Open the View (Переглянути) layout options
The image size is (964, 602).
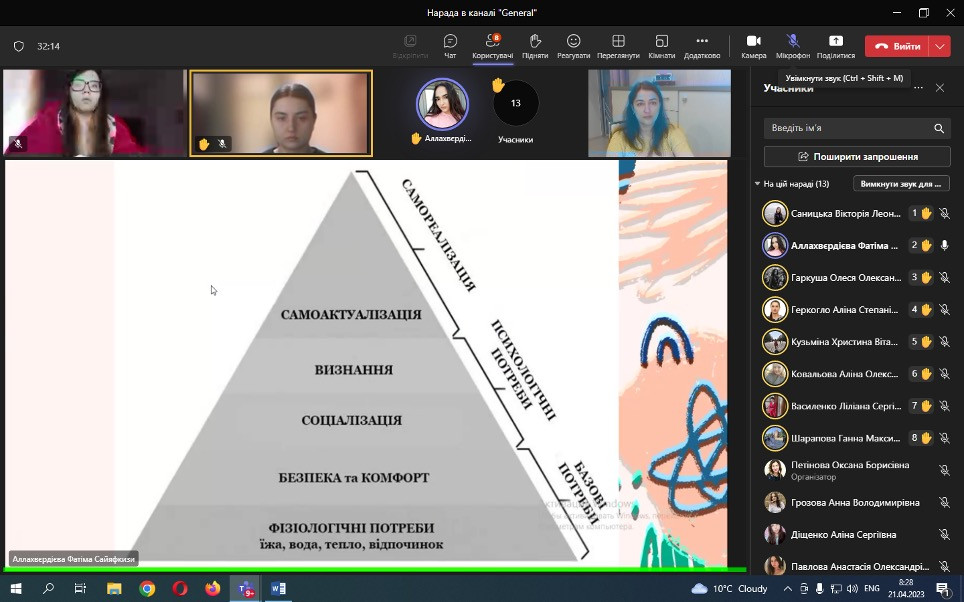click(x=618, y=45)
